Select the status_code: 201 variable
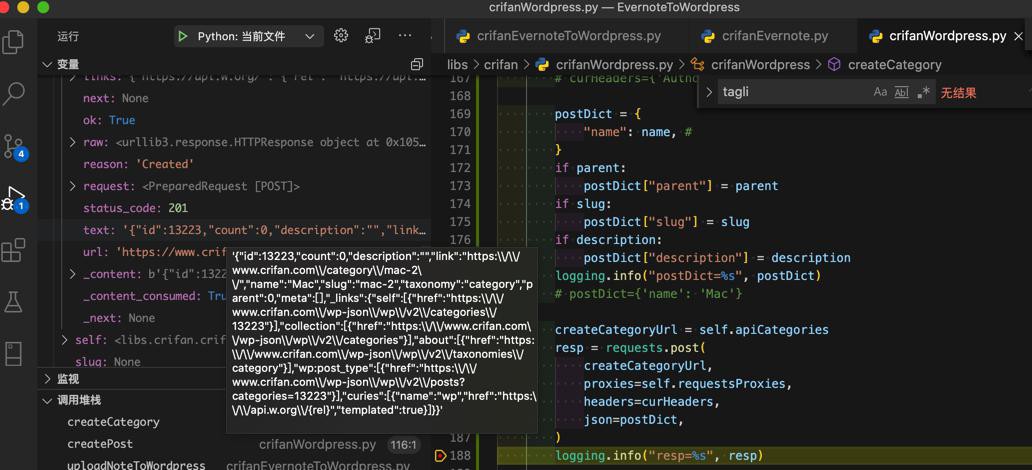 click(136, 208)
